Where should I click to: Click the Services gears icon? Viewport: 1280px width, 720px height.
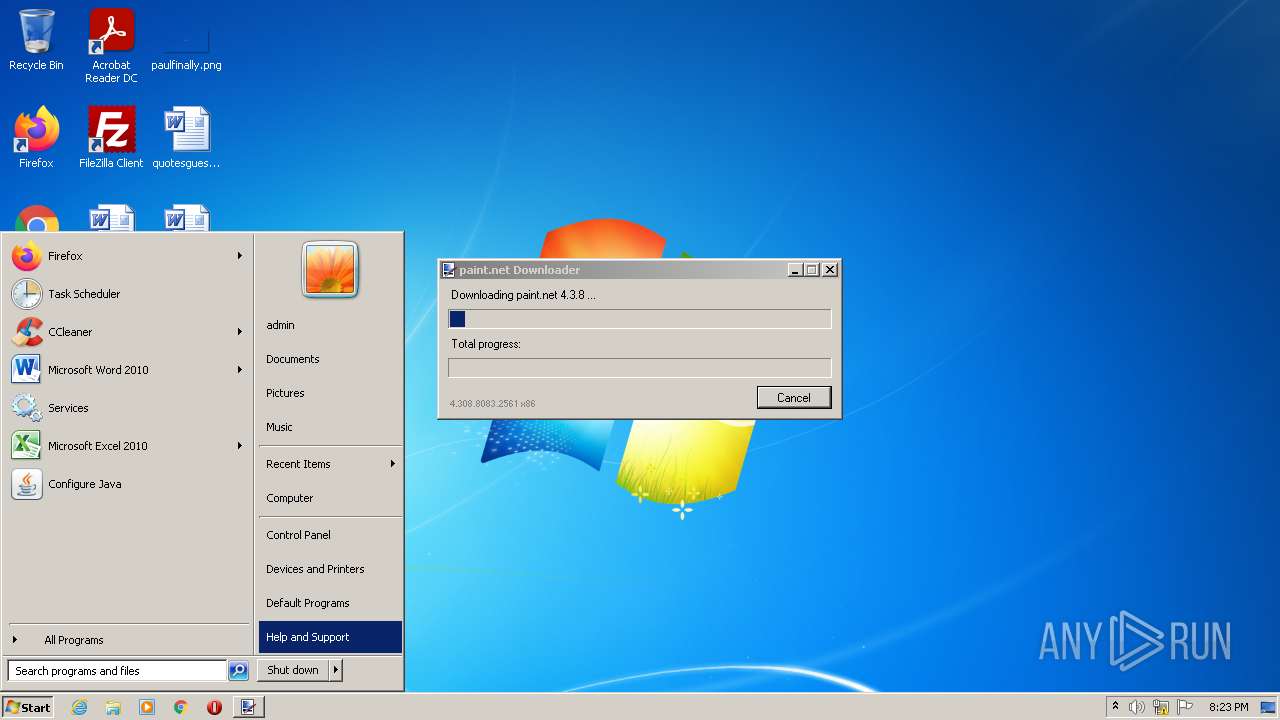click(x=27, y=408)
